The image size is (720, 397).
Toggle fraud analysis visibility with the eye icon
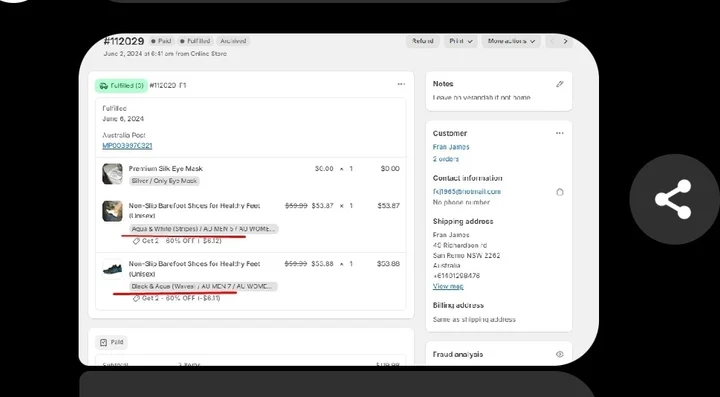click(559, 354)
